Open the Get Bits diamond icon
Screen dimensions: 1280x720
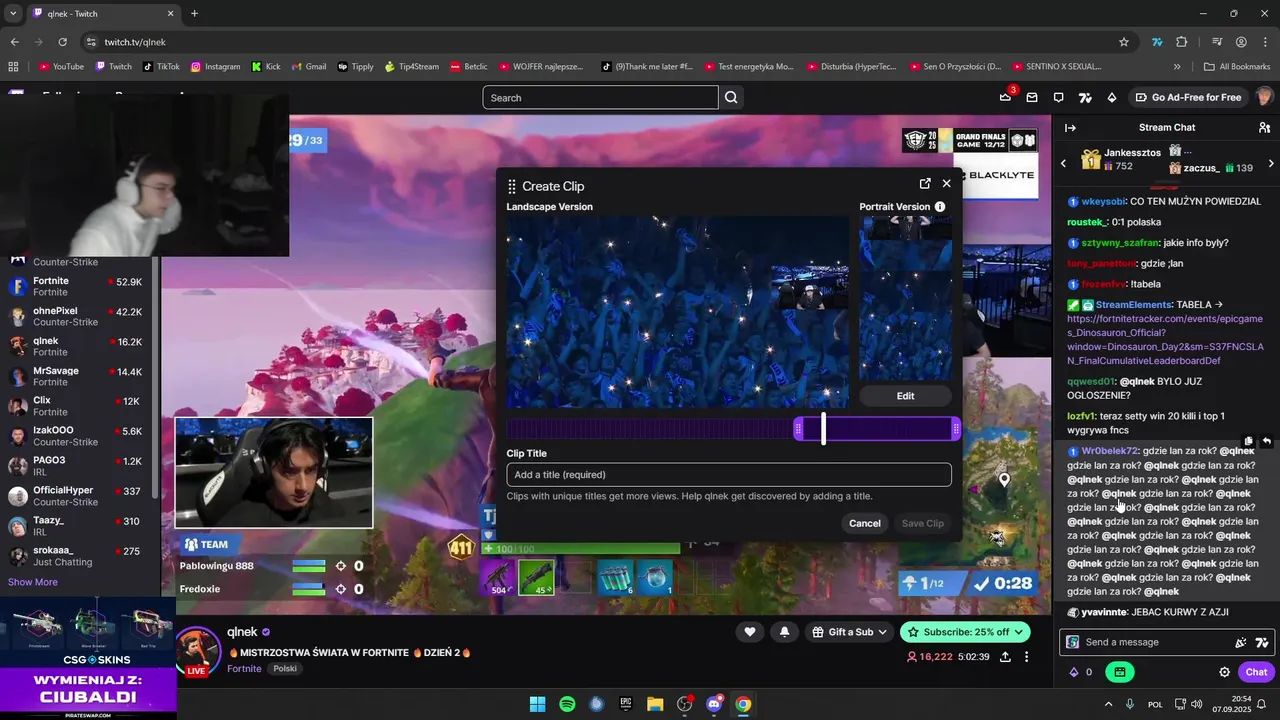[x=1112, y=97]
